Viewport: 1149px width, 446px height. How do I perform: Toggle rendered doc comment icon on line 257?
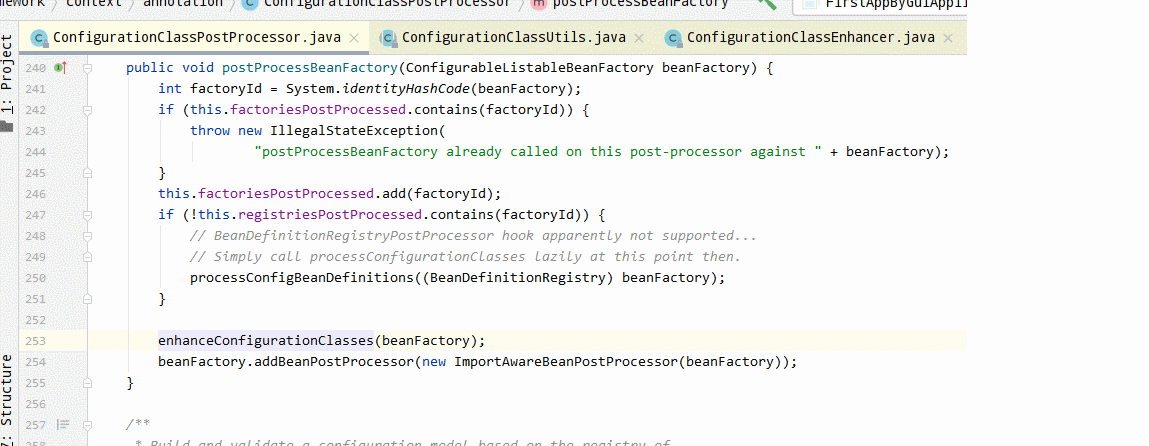(63, 424)
